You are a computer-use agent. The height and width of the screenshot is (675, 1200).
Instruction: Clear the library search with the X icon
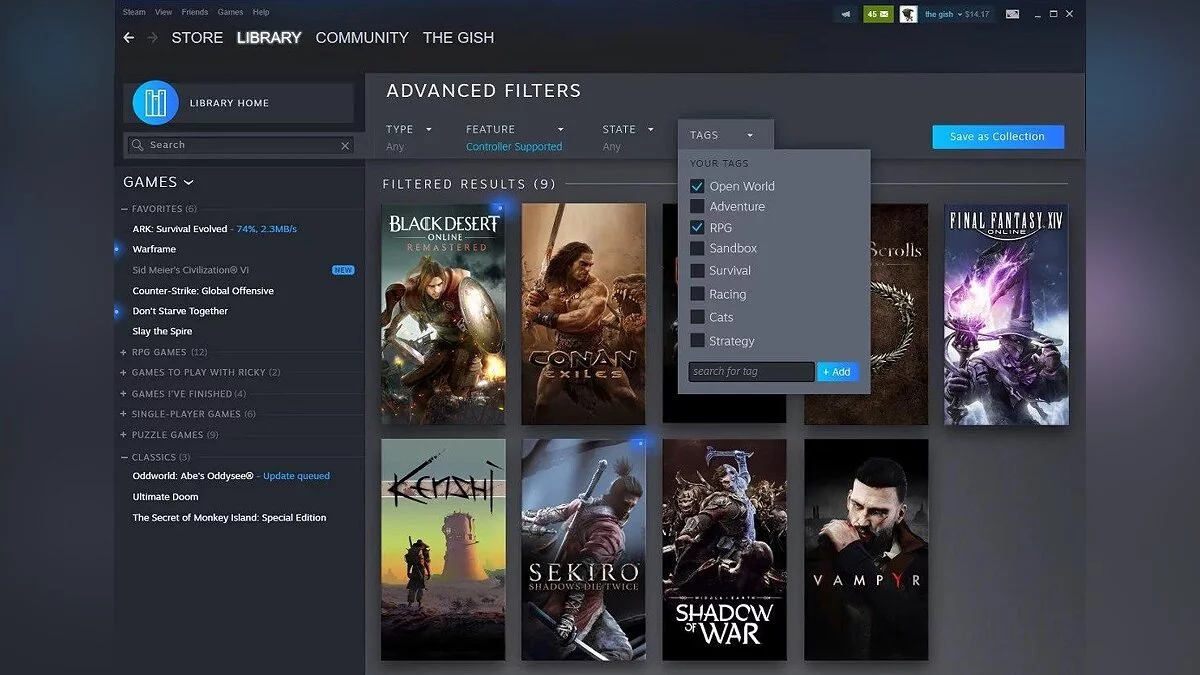(345, 145)
